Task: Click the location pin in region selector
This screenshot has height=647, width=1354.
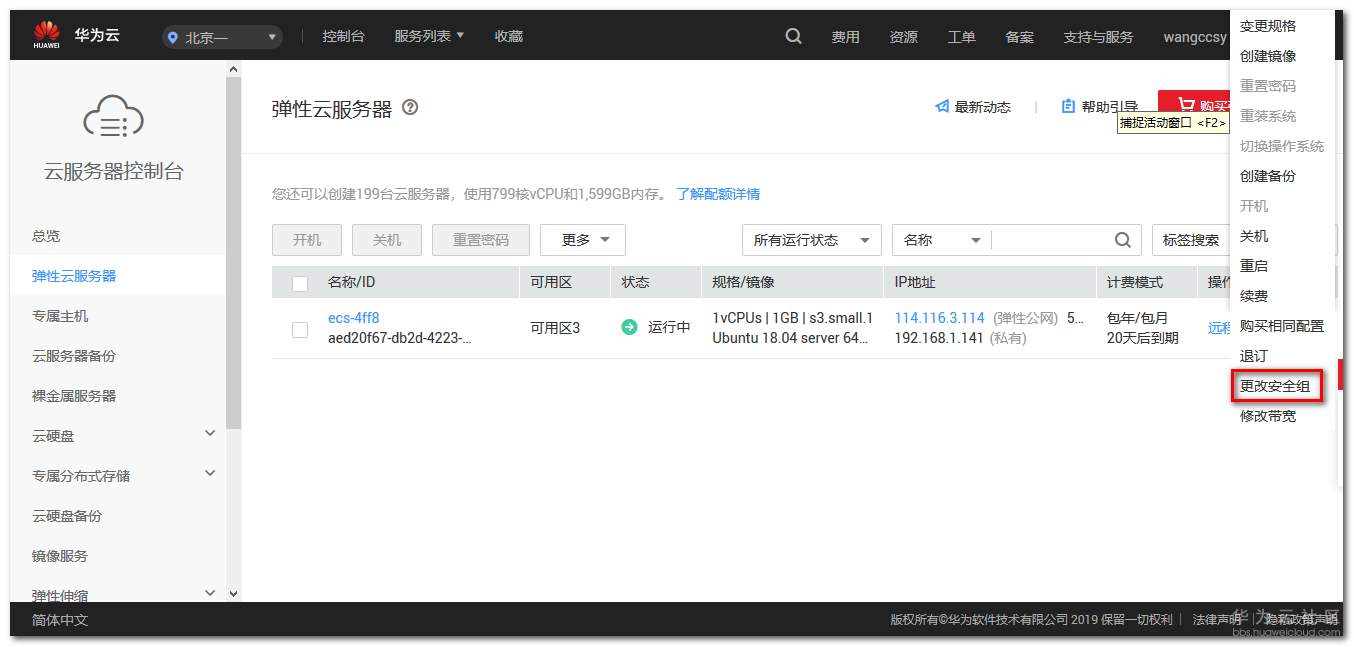Action: (173, 37)
